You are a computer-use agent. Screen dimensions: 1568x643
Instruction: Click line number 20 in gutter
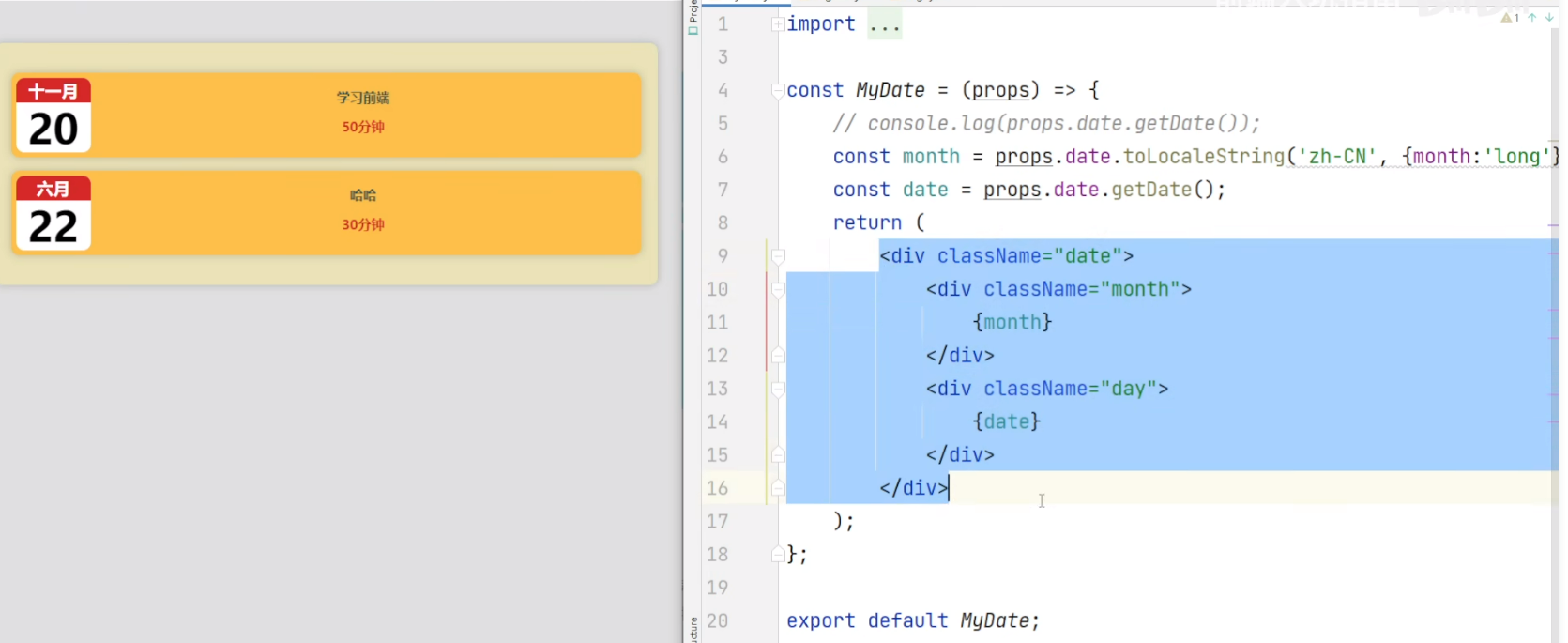(717, 620)
